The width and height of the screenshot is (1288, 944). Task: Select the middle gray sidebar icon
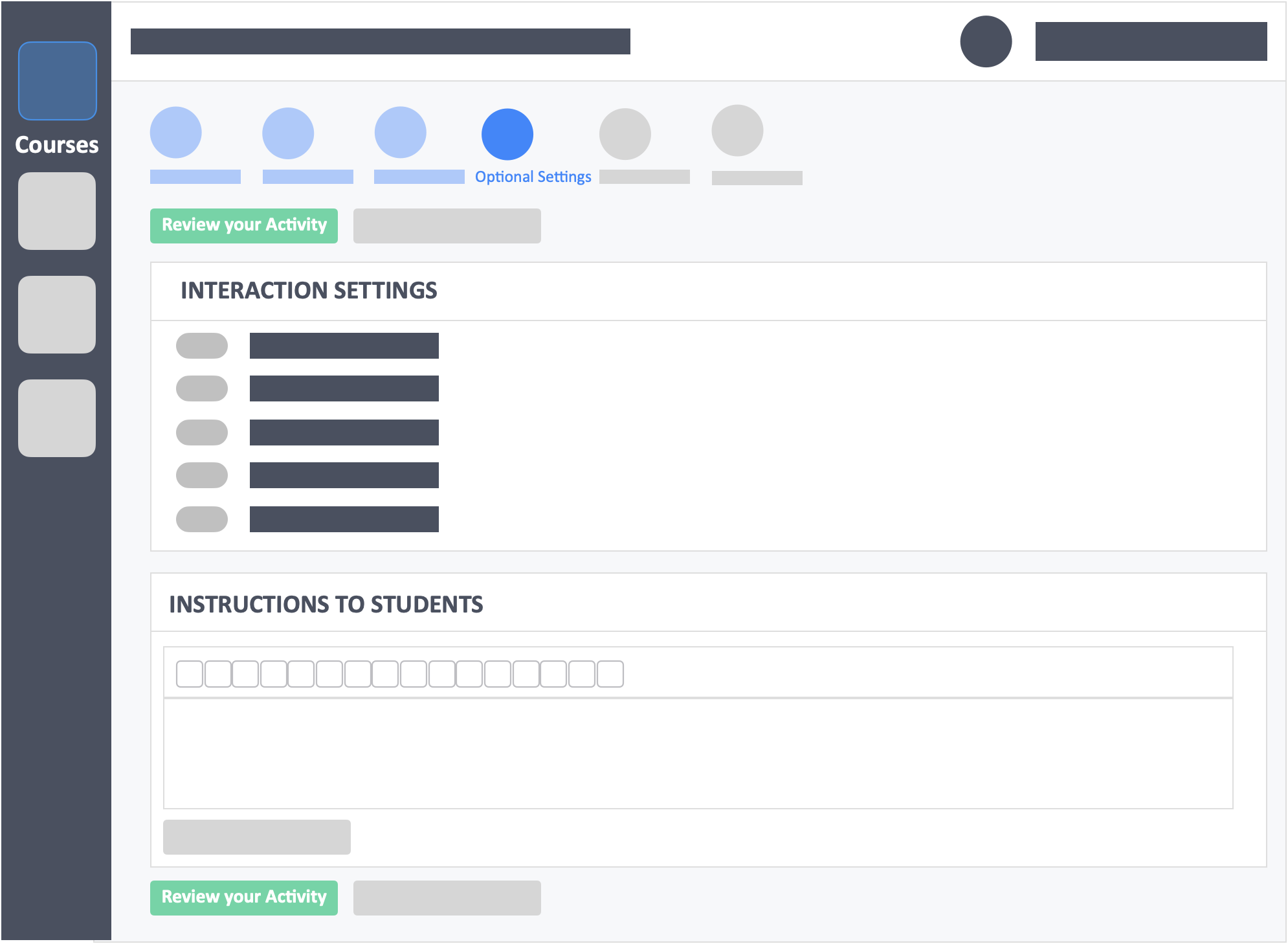(x=57, y=315)
